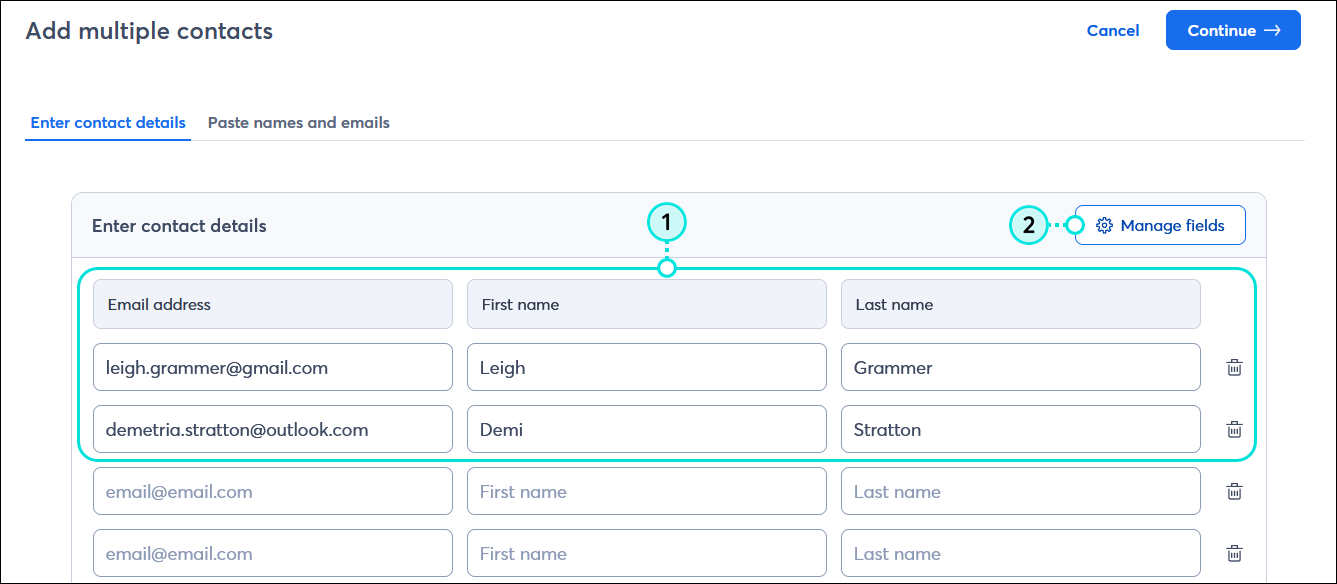
Task: Delete the leigh.grammer@gmail.com contact row
Action: click(1234, 368)
